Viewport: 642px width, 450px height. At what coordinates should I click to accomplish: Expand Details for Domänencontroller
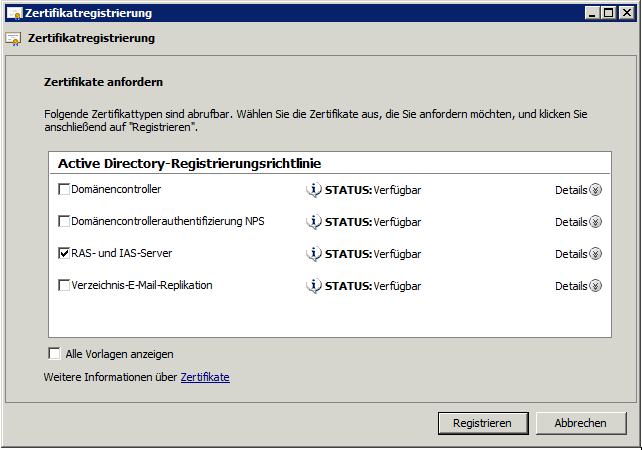595,190
